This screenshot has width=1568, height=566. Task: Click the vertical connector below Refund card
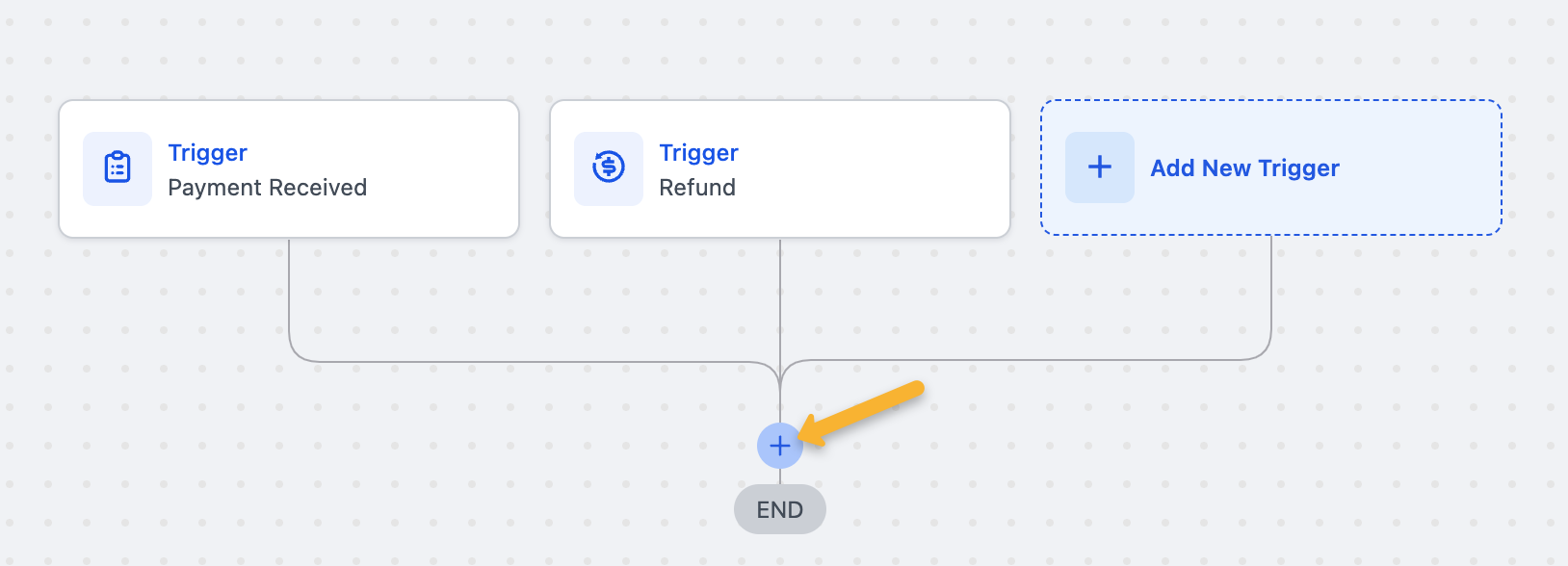click(780, 298)
